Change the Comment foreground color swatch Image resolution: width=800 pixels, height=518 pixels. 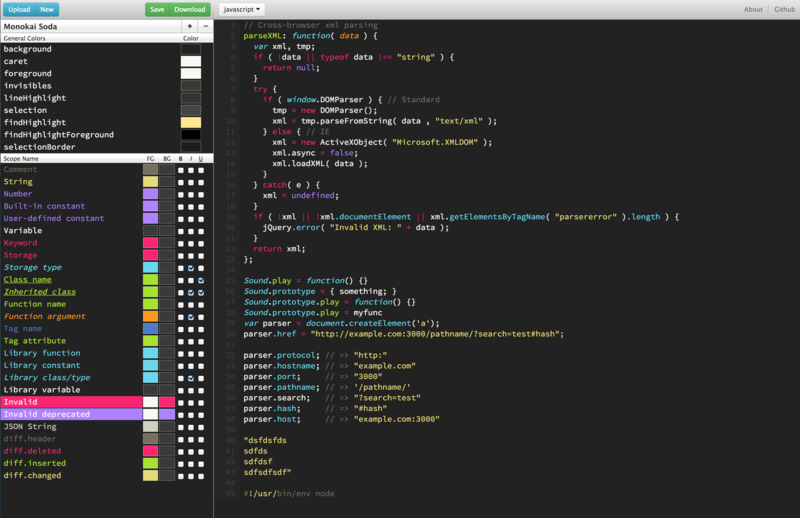pyautogui.click(x=151, y=169)
